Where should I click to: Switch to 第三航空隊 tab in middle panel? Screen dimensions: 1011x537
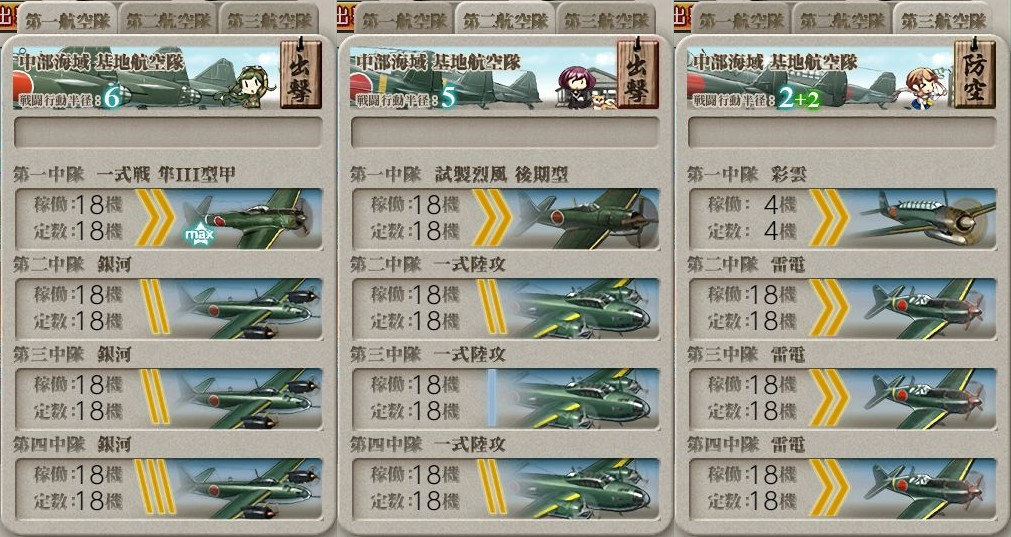[x=605, y=20]
